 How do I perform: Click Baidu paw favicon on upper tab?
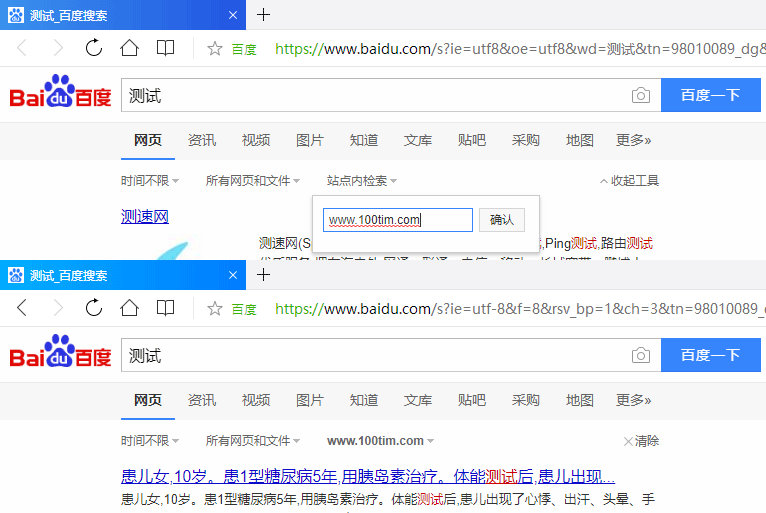tap(16, 15)
